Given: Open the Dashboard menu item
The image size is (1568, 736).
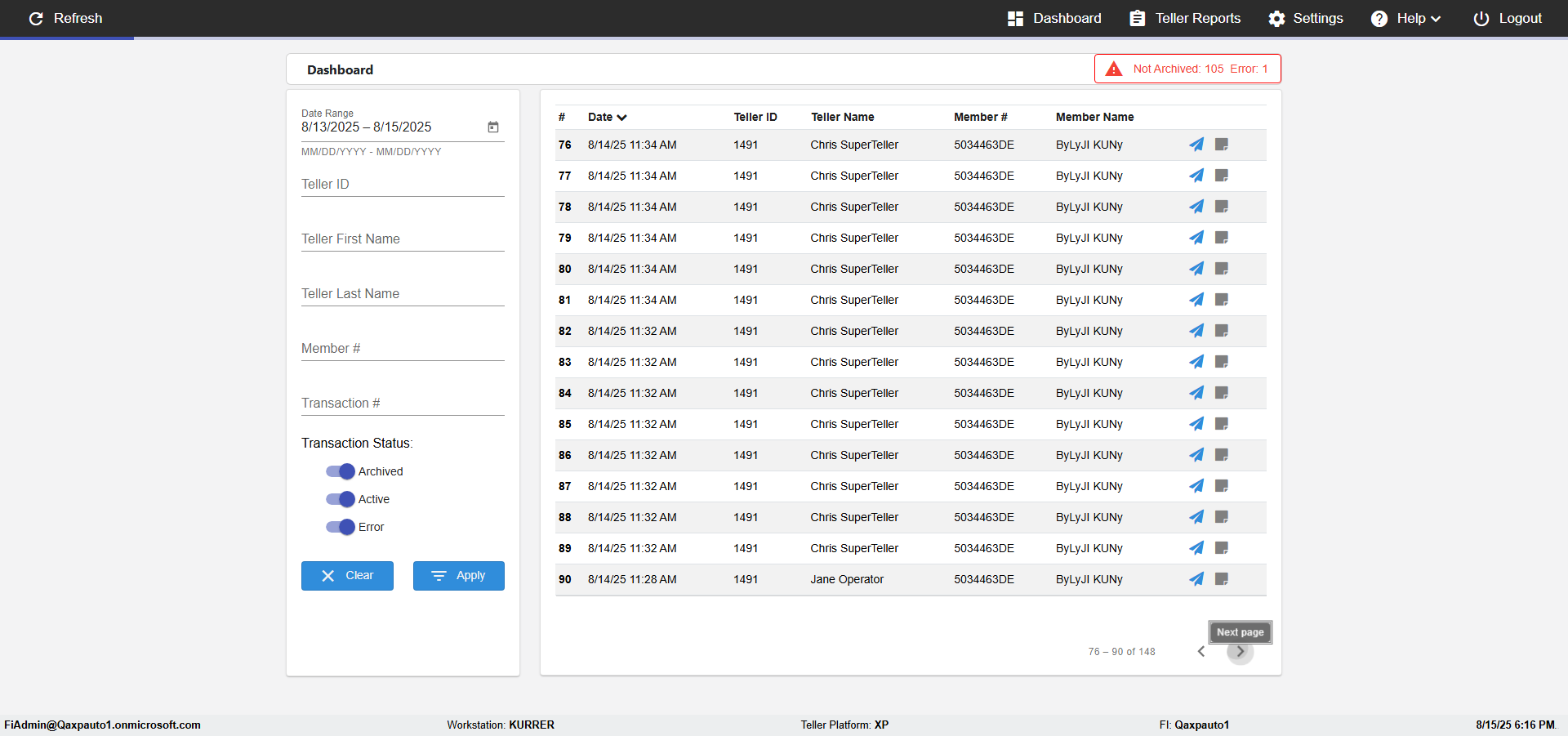Looking at the screenshot, I should coord(1054,18).
